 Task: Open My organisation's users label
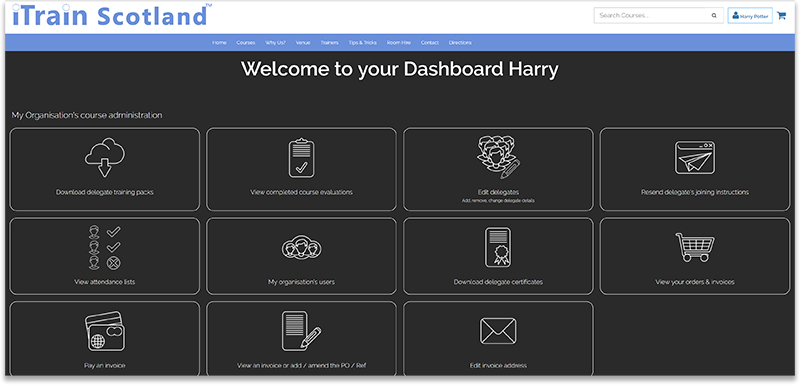pyautogui.click(x=302, y=282)
